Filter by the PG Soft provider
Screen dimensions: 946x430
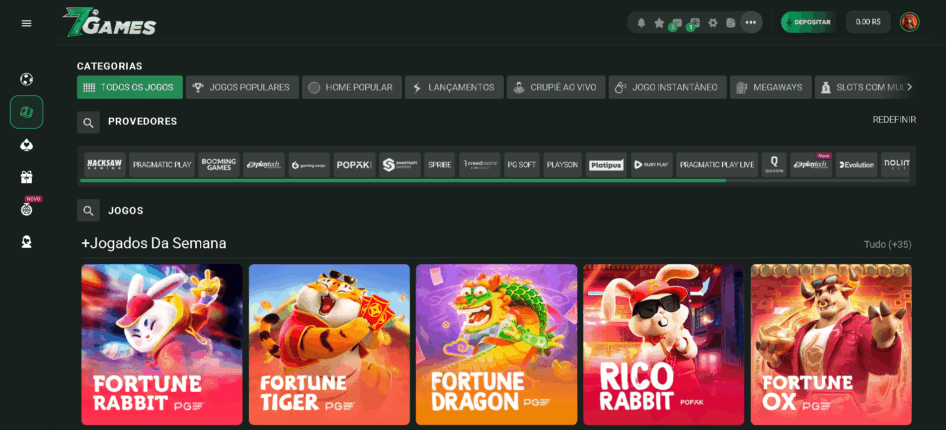click(522, 165)
